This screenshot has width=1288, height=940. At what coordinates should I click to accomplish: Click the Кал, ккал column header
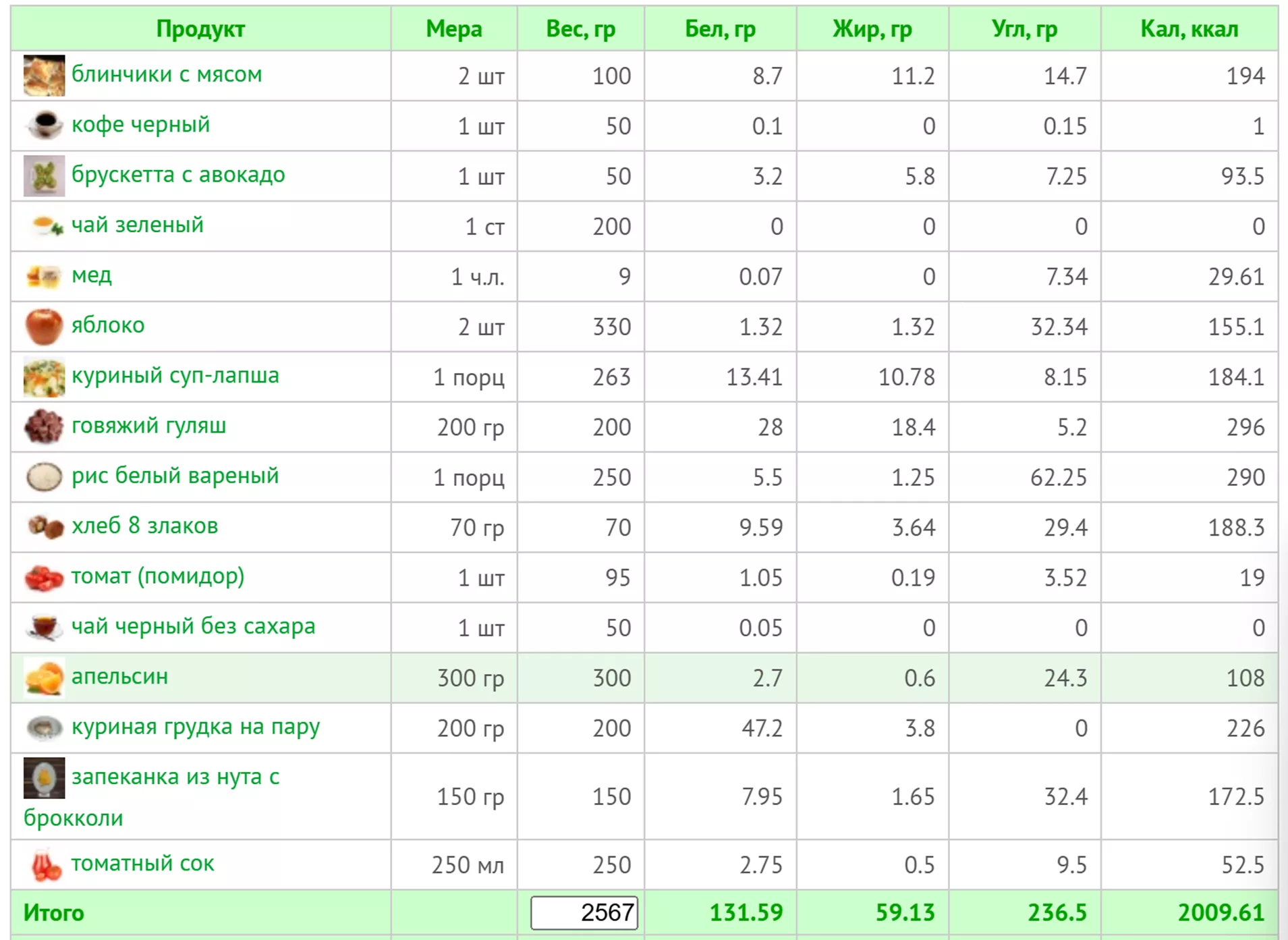[x=1189, y=29]
